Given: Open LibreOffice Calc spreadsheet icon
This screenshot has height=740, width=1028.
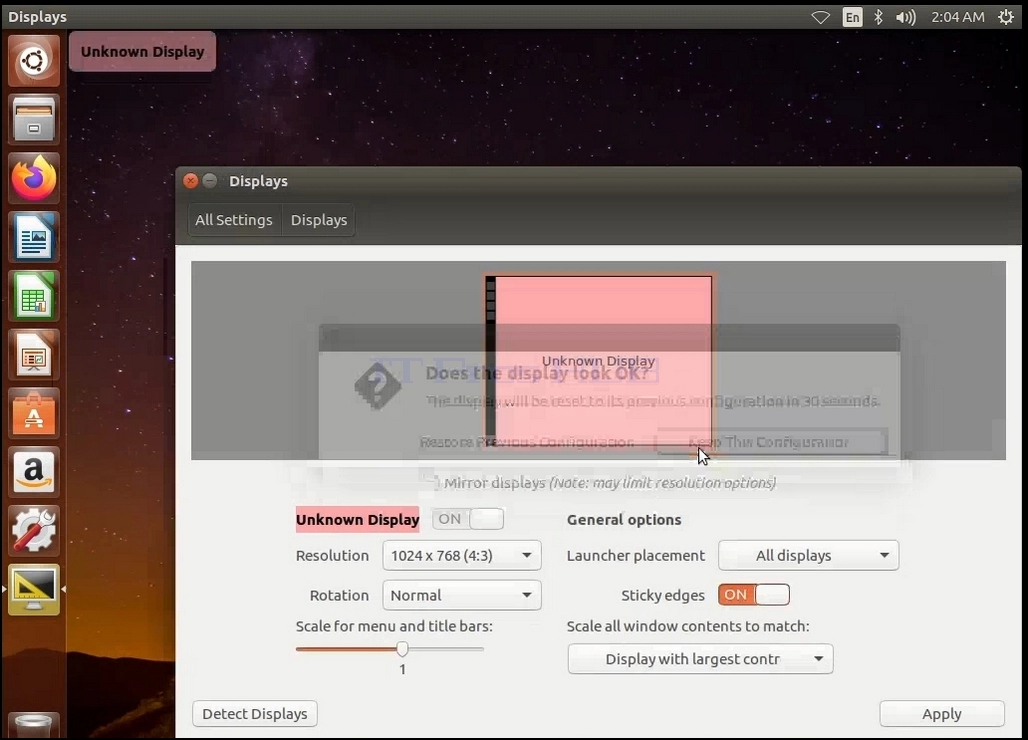Looking at the screenshot, I should tap(34, 296).
